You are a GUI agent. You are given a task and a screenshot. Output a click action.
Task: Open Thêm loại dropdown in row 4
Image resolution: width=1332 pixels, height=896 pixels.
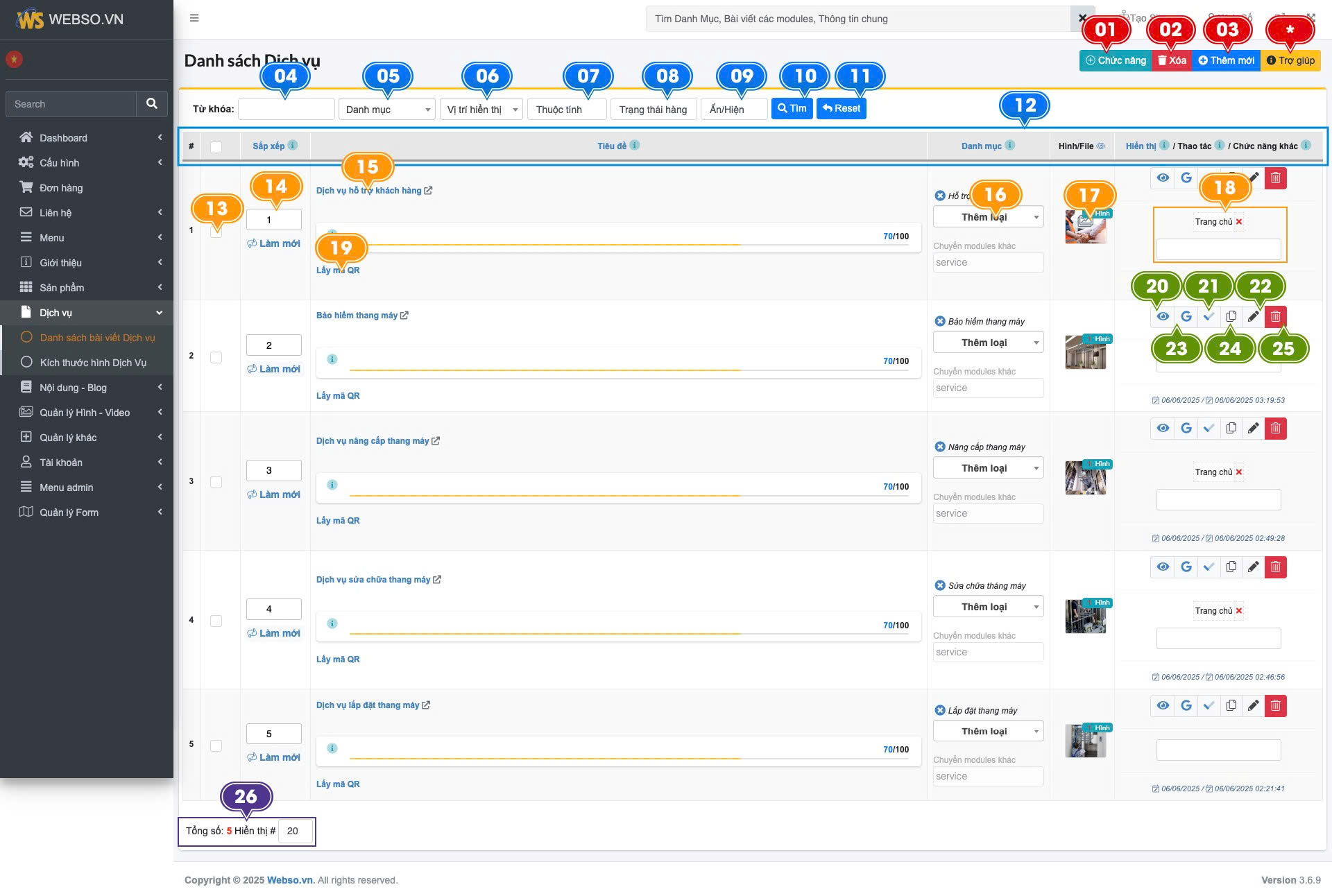tap(988, 607)
